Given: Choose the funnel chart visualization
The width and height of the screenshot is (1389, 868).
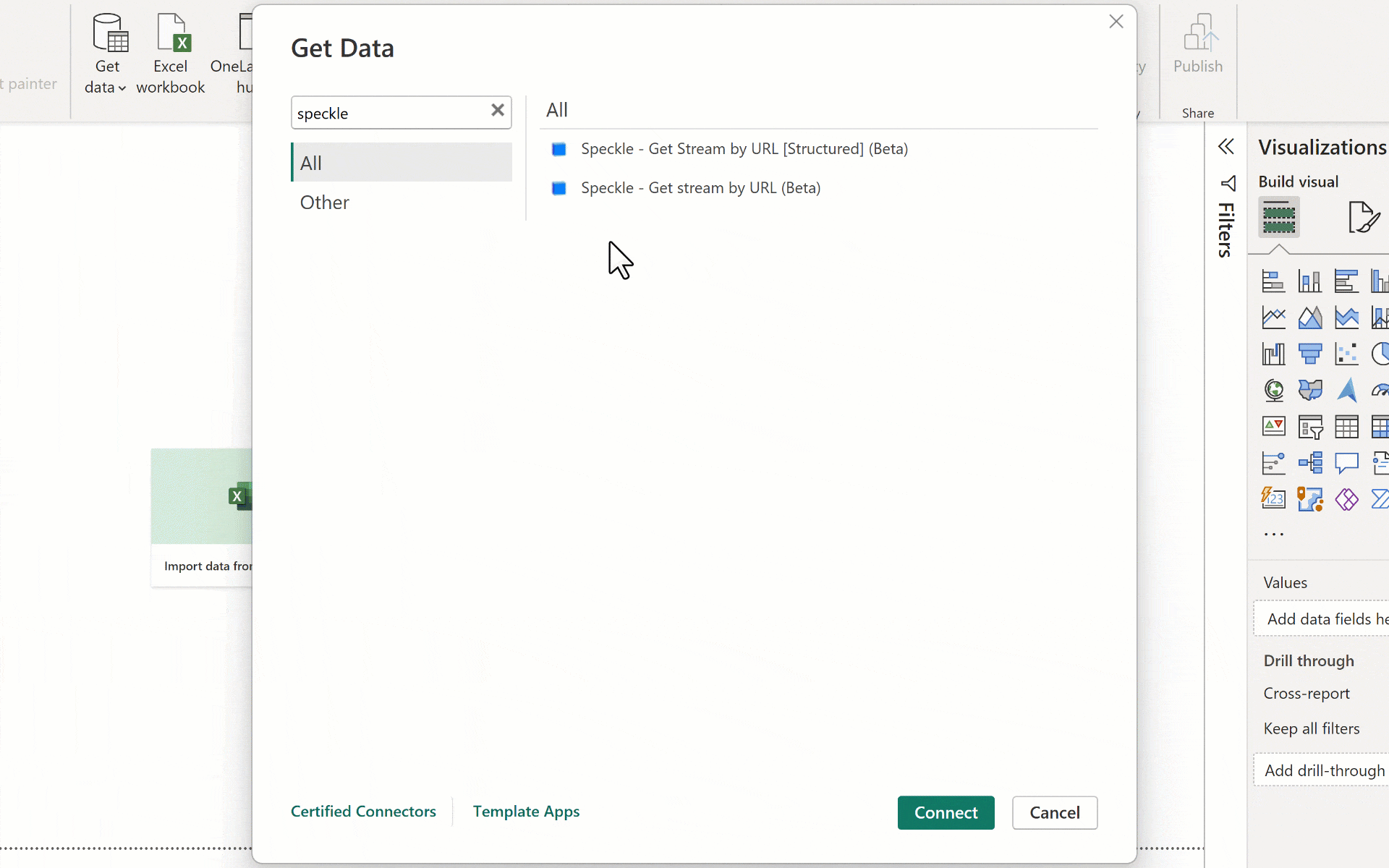Looking at the screenshot, I should coord(1310,354).
